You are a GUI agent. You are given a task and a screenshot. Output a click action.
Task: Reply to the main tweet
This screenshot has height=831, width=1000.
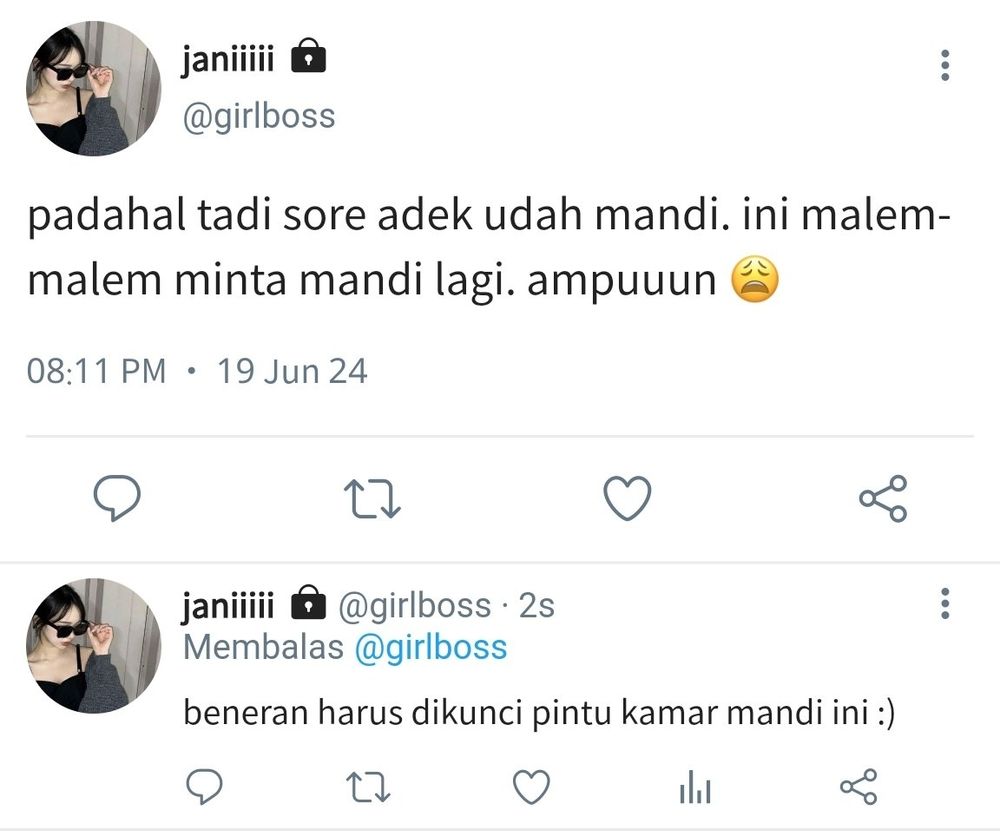click(x=117, y=497)
